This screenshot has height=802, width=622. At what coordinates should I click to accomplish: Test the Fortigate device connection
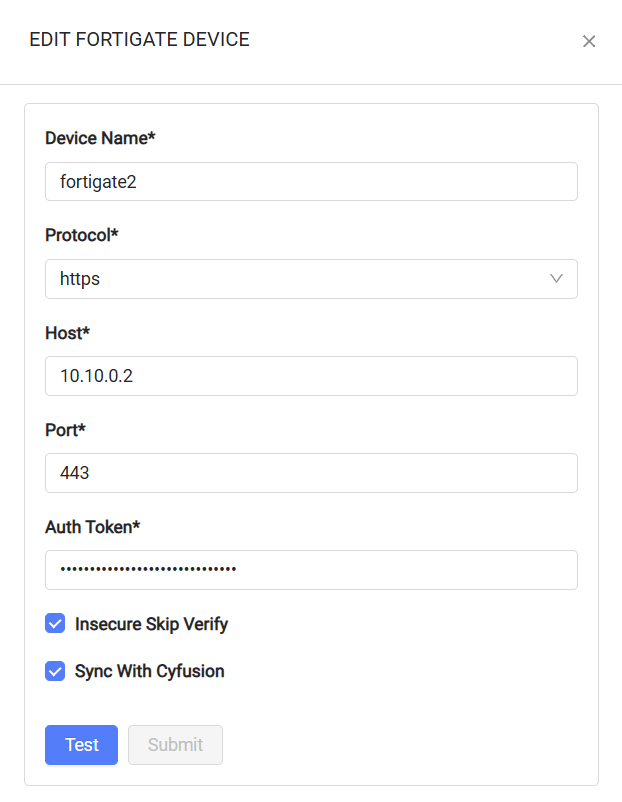(81, 745)
